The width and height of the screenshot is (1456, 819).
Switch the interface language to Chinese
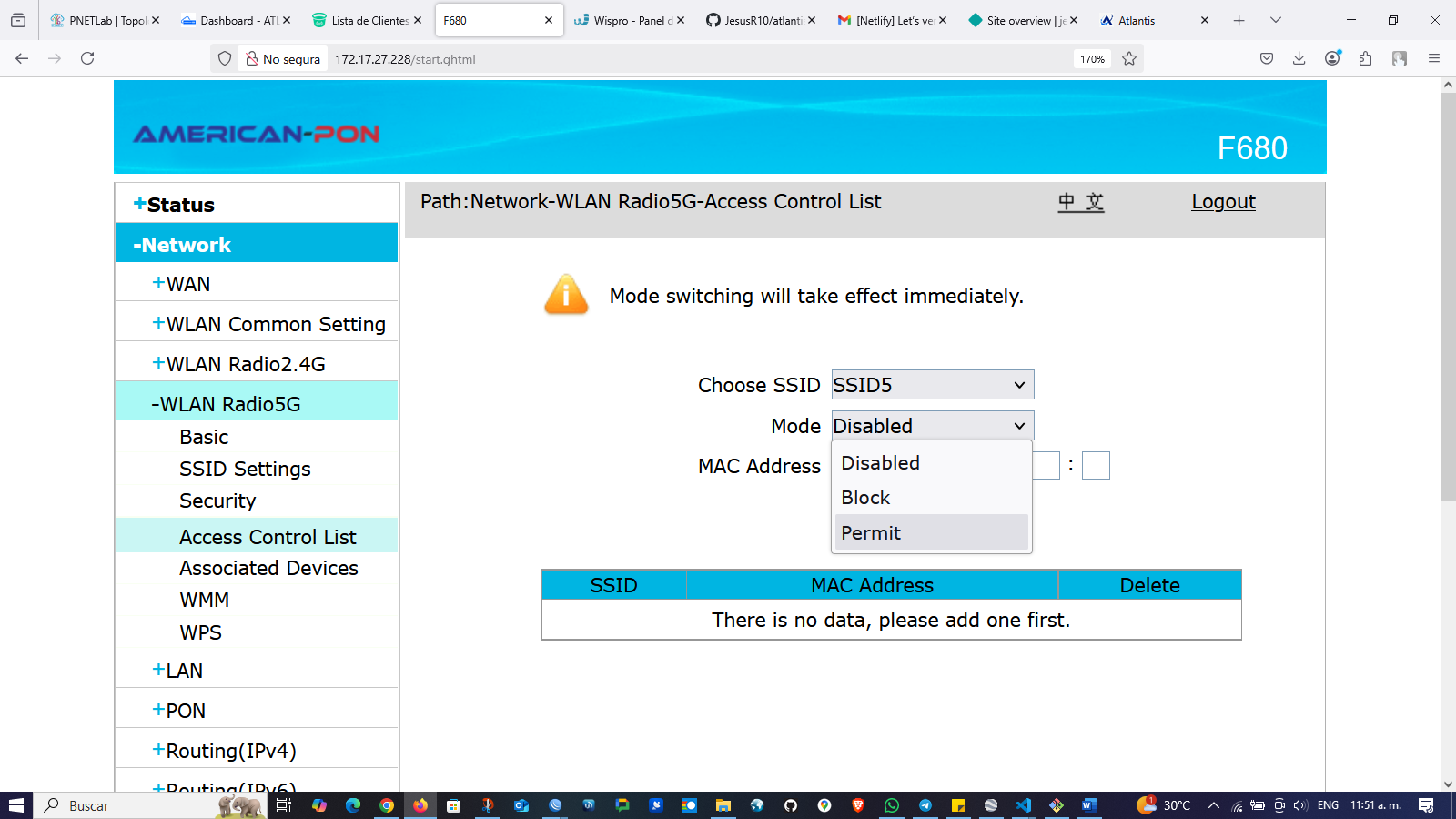click(1080, 202)
